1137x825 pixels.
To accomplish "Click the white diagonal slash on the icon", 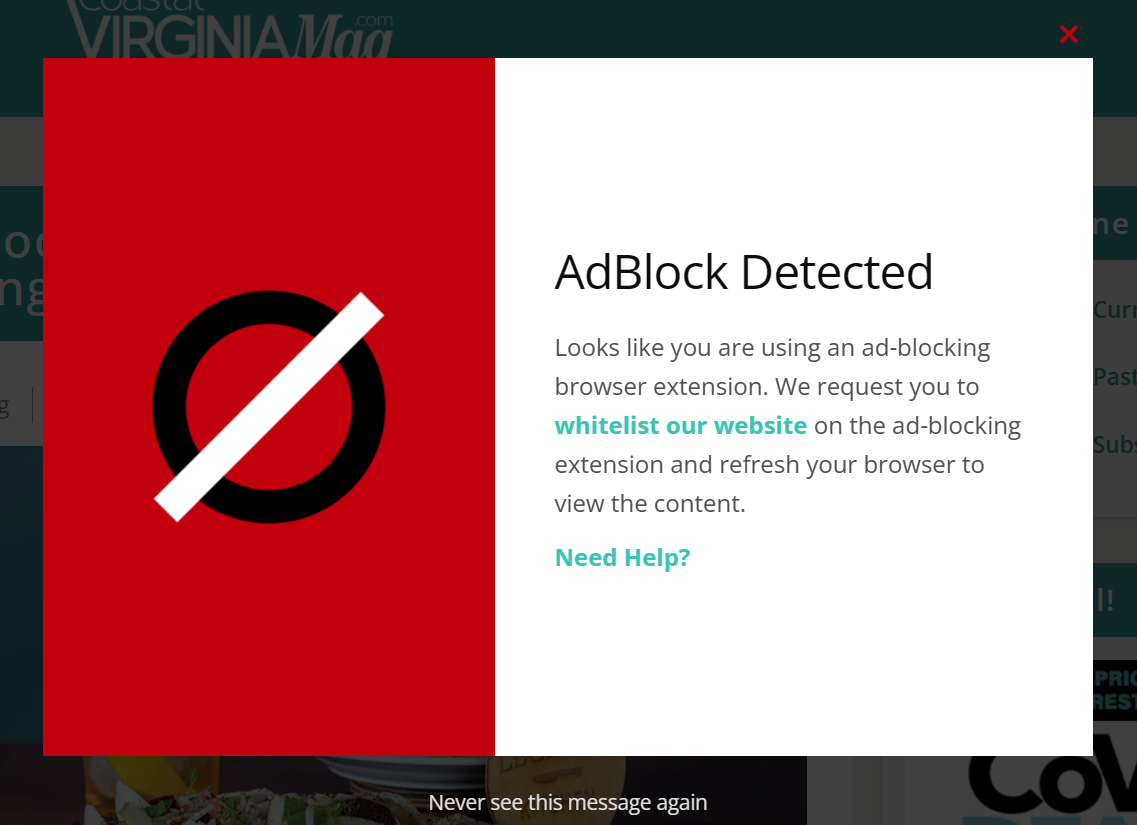I will pos(269,407).
